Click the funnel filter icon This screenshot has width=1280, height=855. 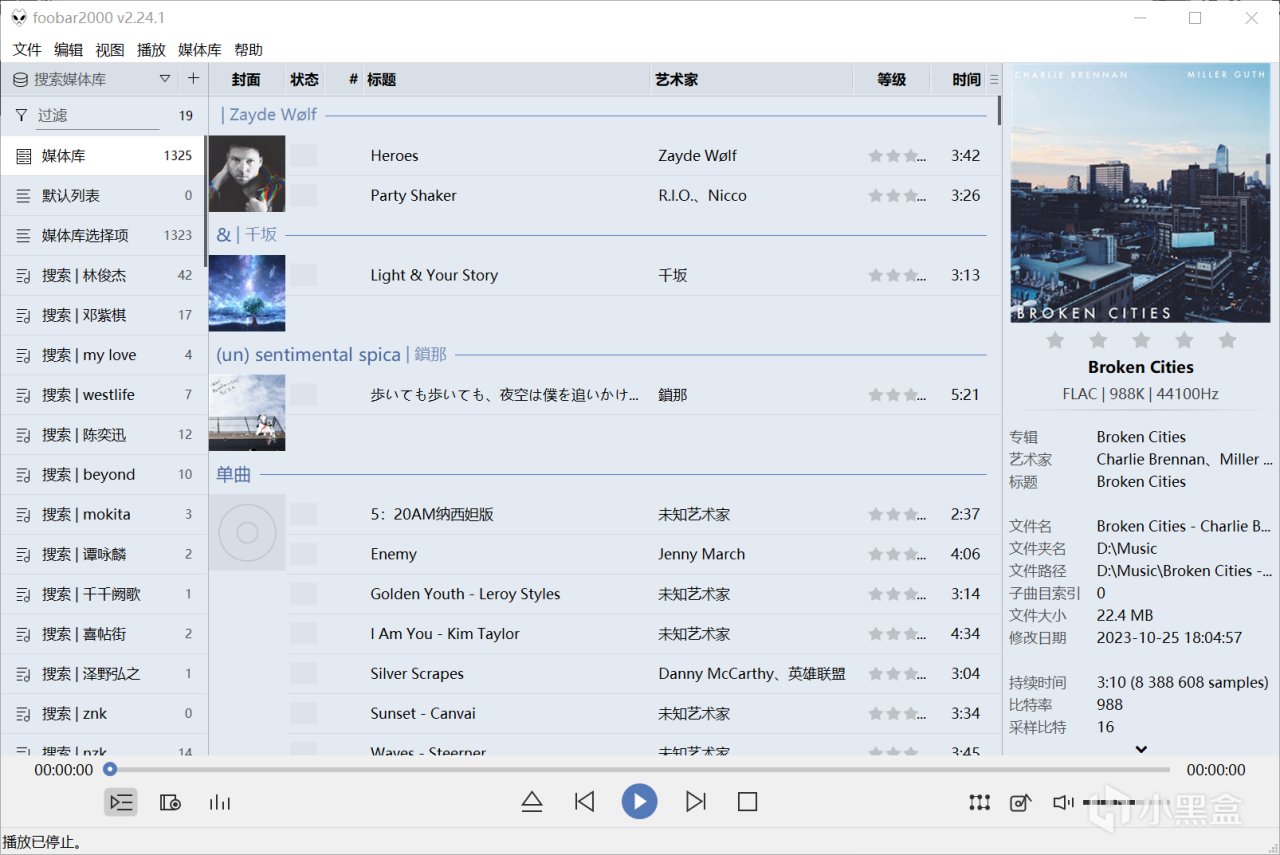21,115
